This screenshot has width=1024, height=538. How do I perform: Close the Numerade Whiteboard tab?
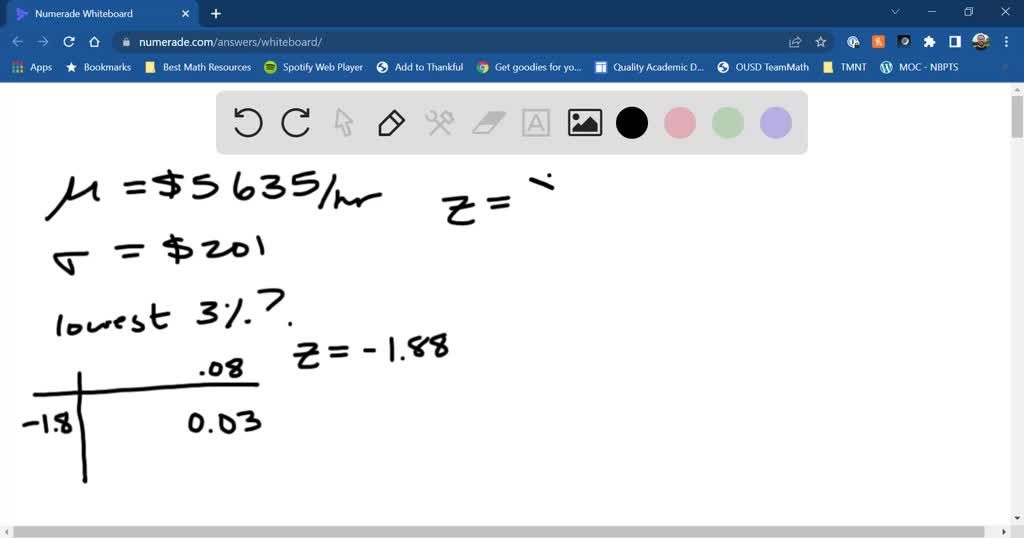(x=185, y=14)
